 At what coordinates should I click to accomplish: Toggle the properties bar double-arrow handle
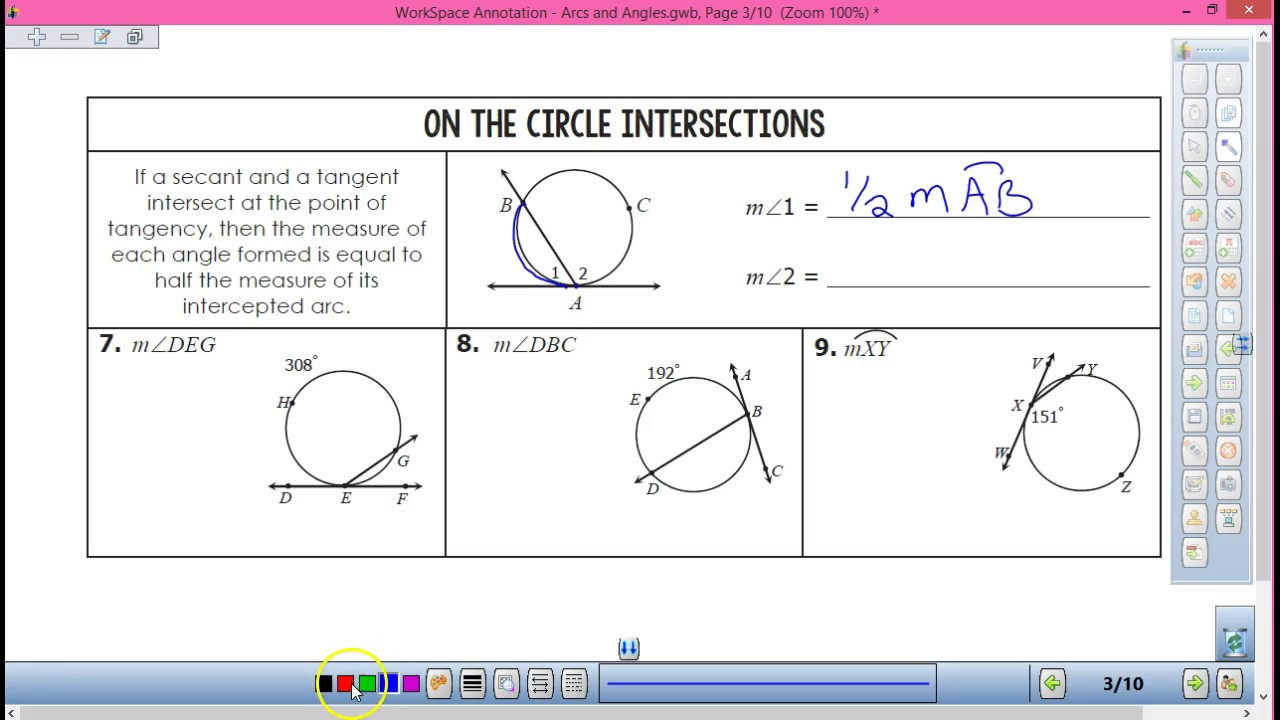(x=628, y=649)
